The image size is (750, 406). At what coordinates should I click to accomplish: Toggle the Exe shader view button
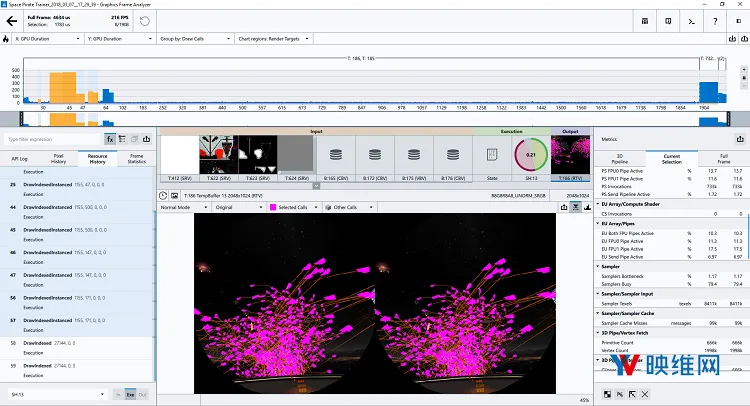[x=130, y=395]
